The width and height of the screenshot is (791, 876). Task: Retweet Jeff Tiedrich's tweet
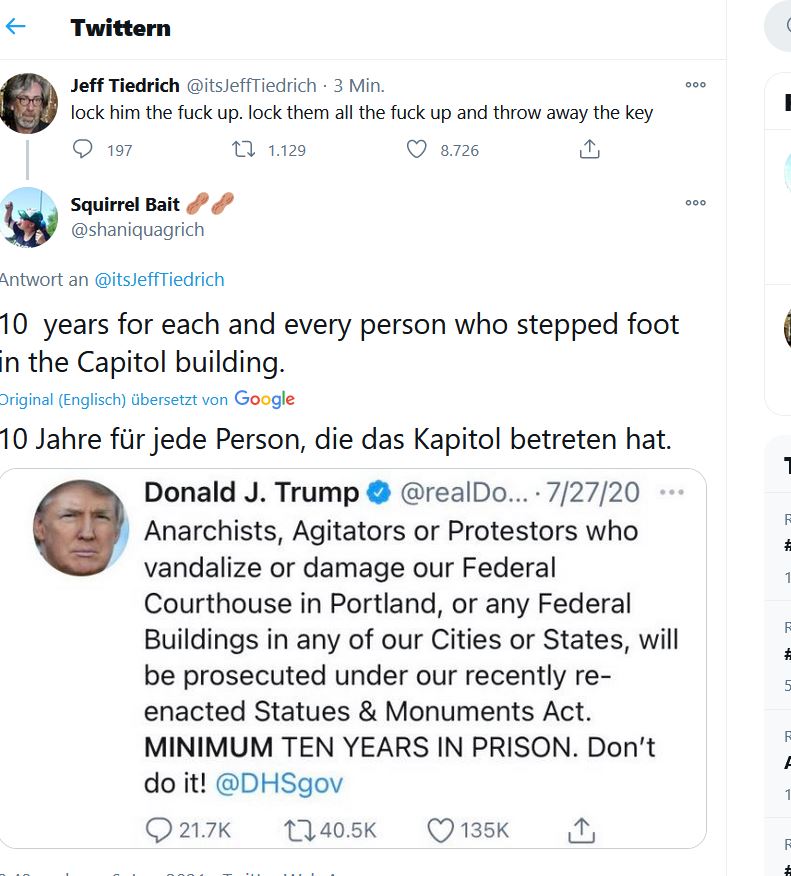coord(242,150)
